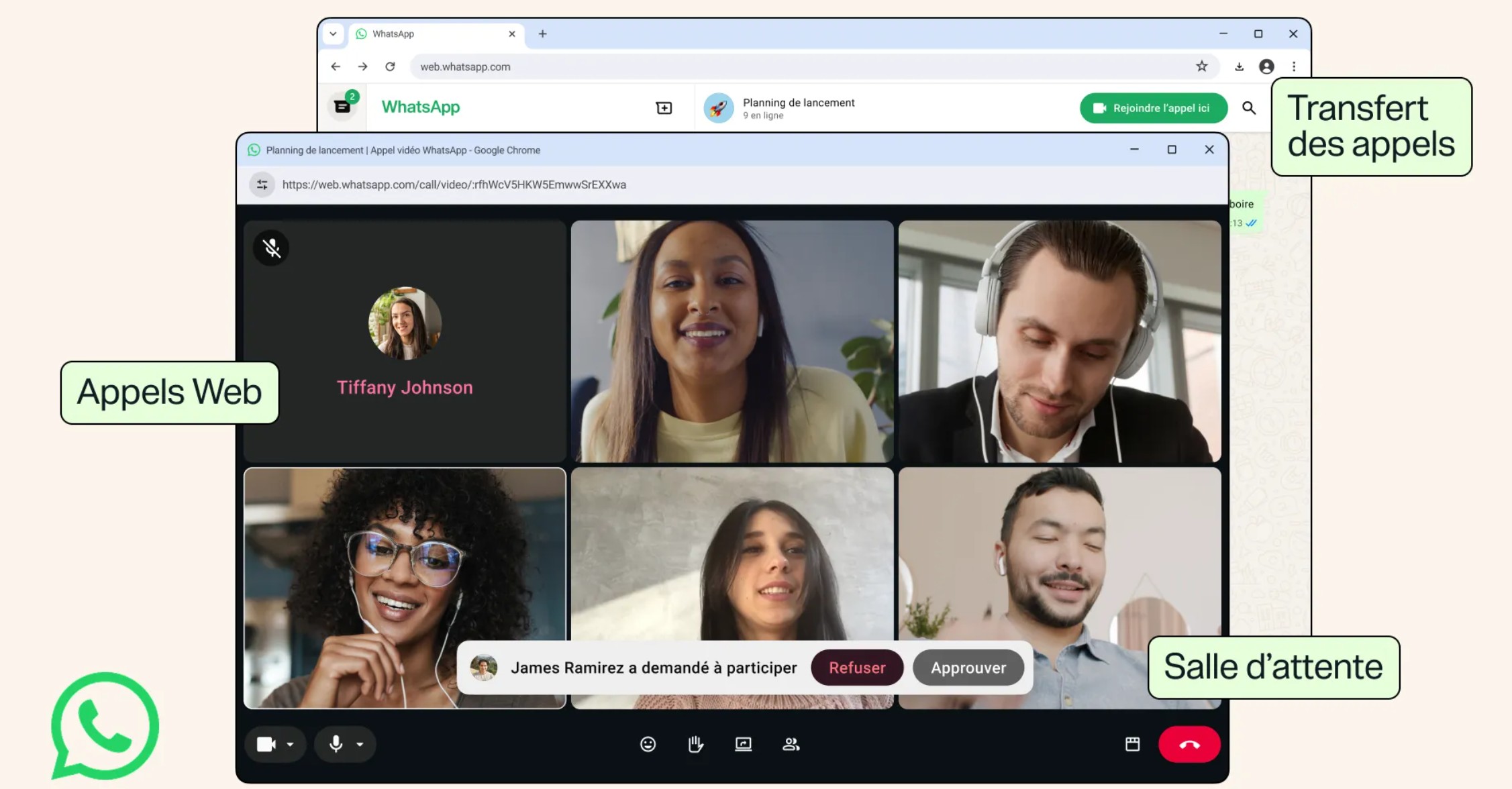Image resolution: width=1512 pixels, height=789 pixels.
Task: Click Rejoindre l'appel ici button
Action: 1154,108
